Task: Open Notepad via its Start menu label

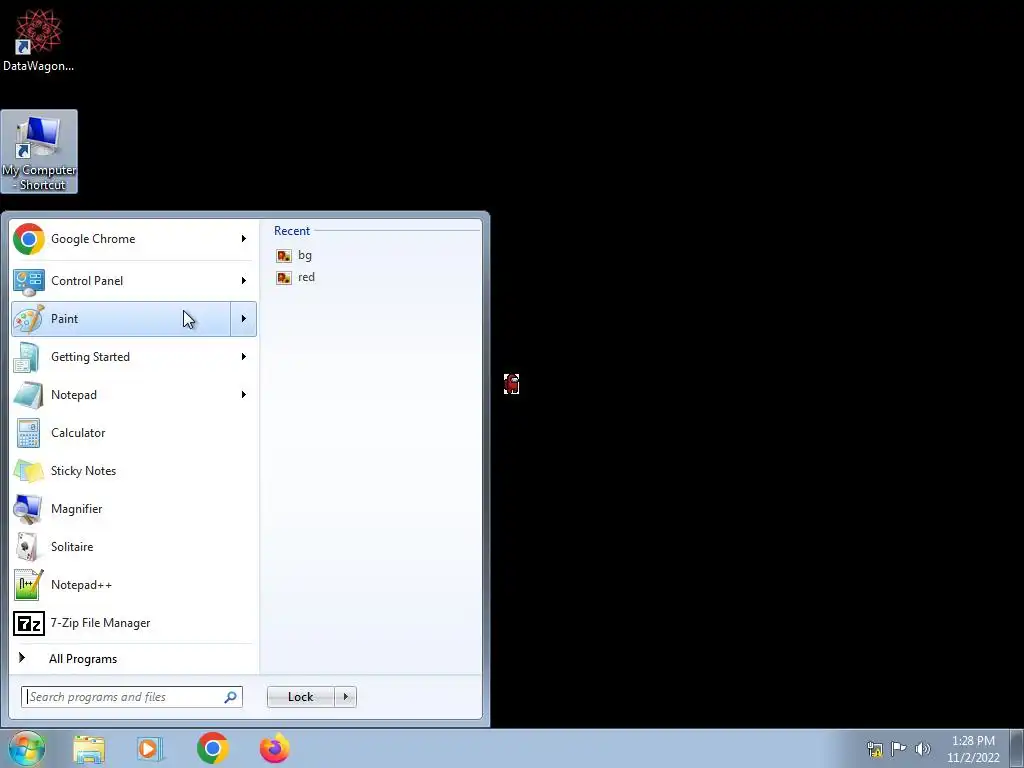Action: pos(74,394)
